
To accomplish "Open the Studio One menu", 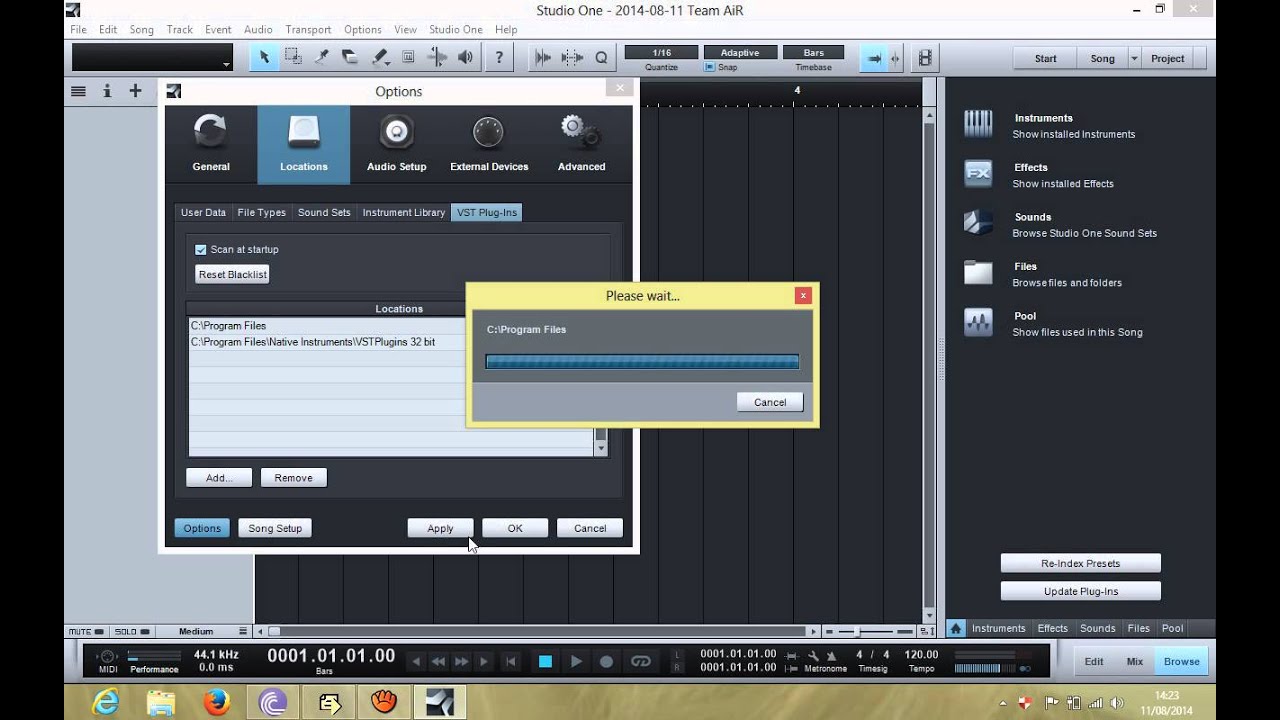I will coord(456,29).
